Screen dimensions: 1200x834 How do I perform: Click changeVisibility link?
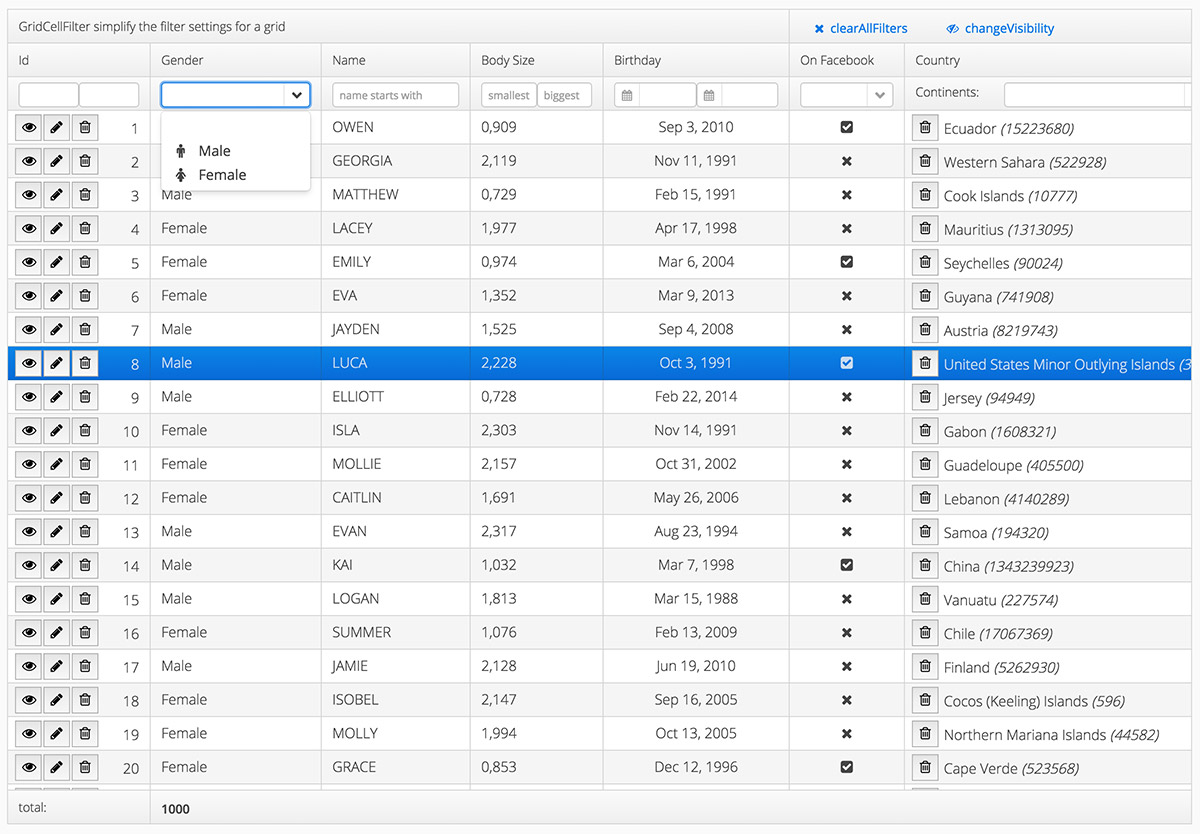(1000, 29)
